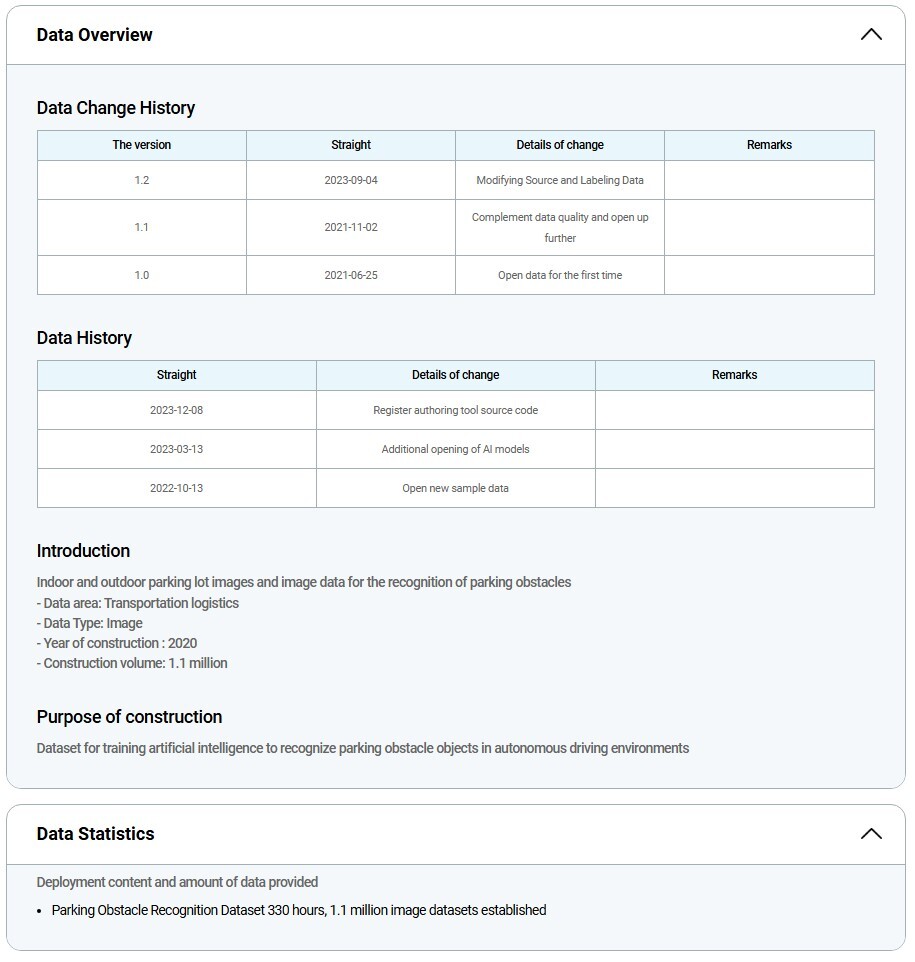Viewport: 915px width, 962px height.
Task: Select the Parking Obstacle Recognition Dataset bullet text
Action: point(299,910)
